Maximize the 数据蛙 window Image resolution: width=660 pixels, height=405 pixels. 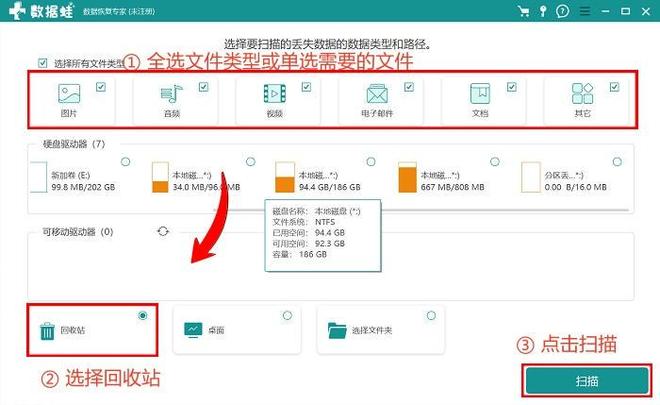click(x=625, y=11)
